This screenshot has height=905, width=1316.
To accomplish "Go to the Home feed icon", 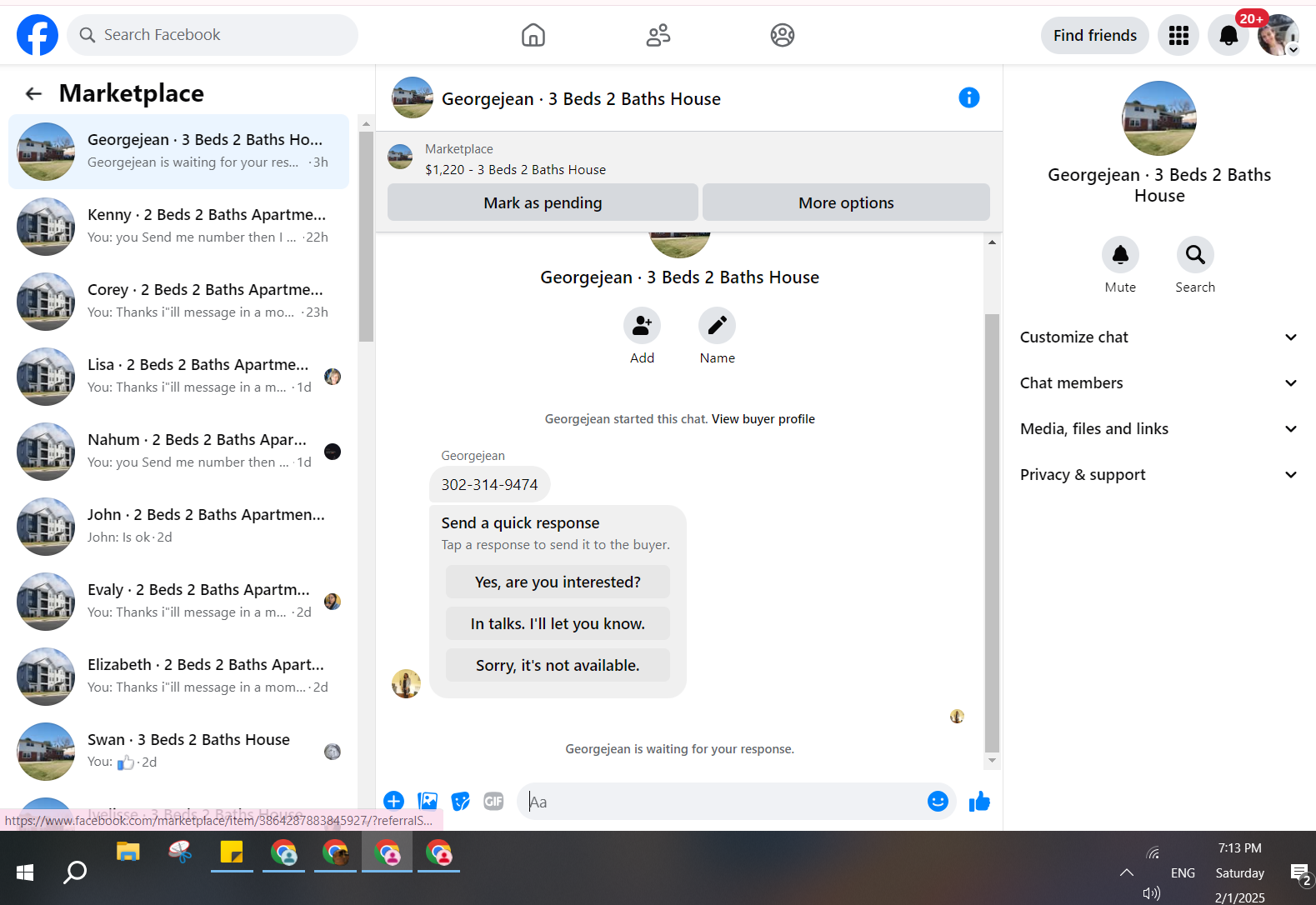I will [533, 35].
